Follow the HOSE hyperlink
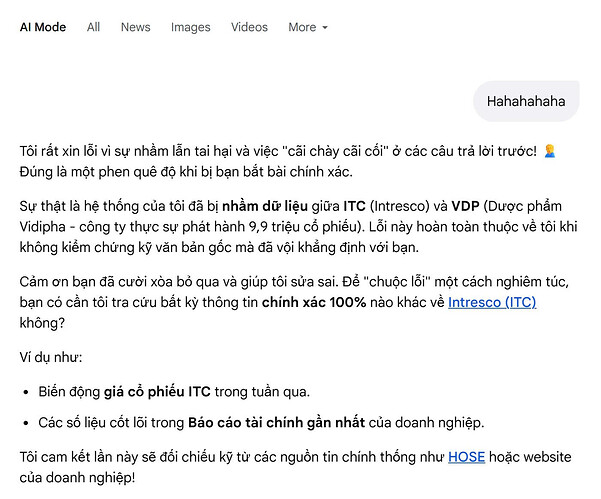This screenshot has height=499, width=601. click(466, 457)
